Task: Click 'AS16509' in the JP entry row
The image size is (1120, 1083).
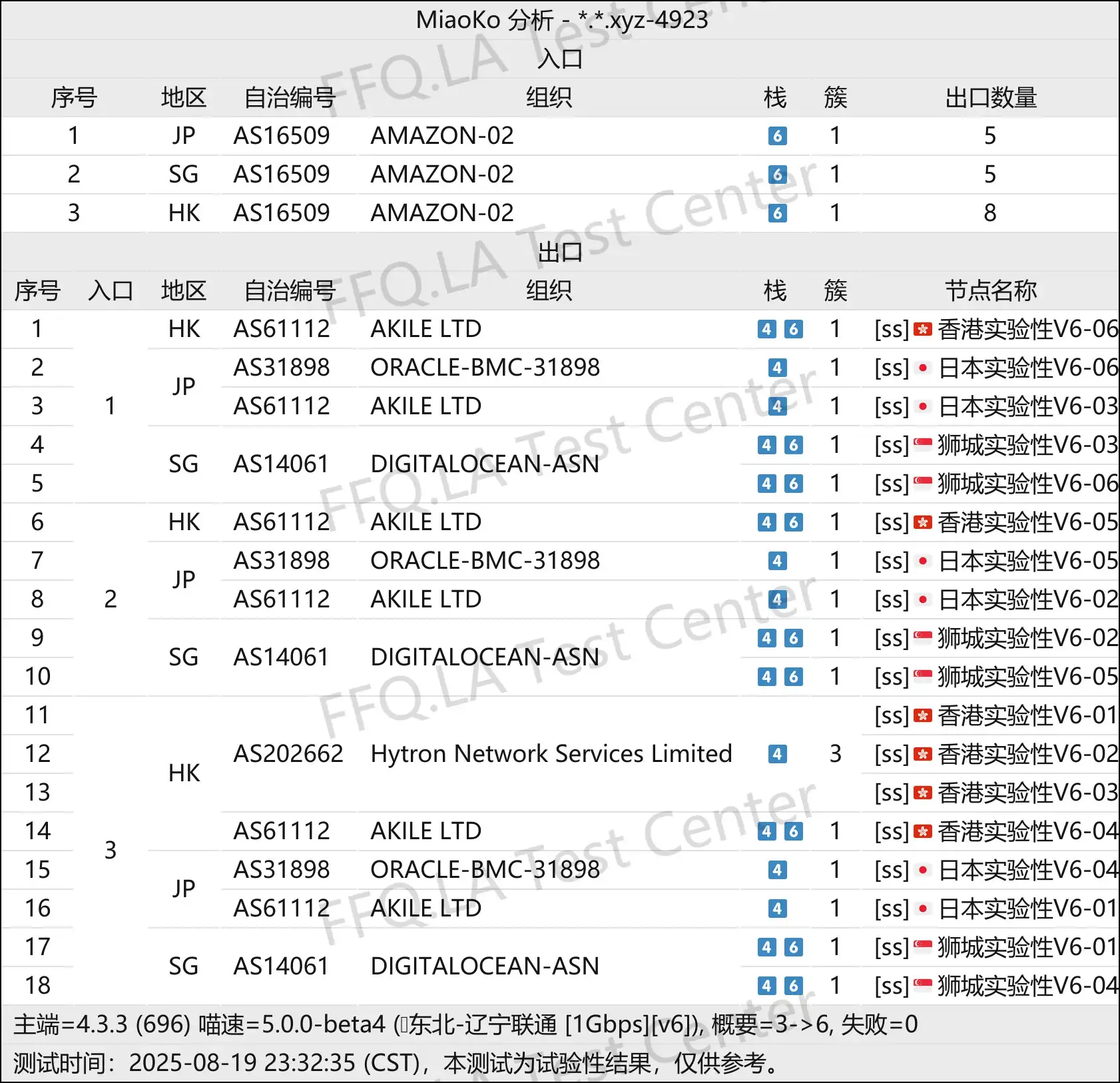Action: point(282,136)
